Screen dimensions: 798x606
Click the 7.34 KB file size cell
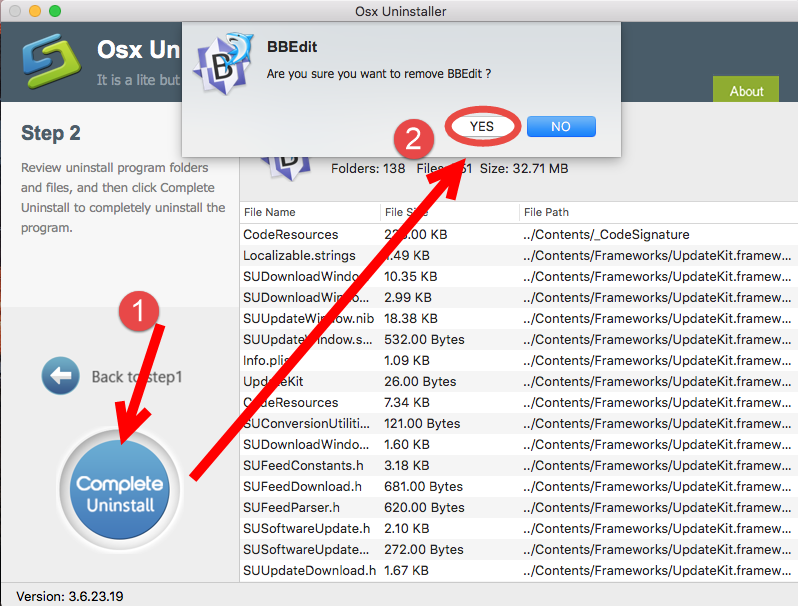point(407,402)
